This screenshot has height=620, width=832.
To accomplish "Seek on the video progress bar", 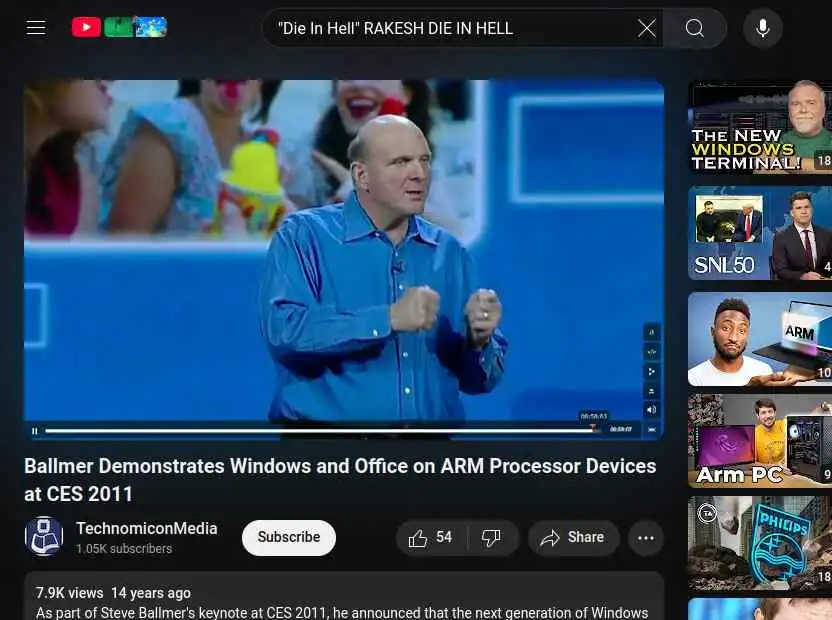I will 321,430.
